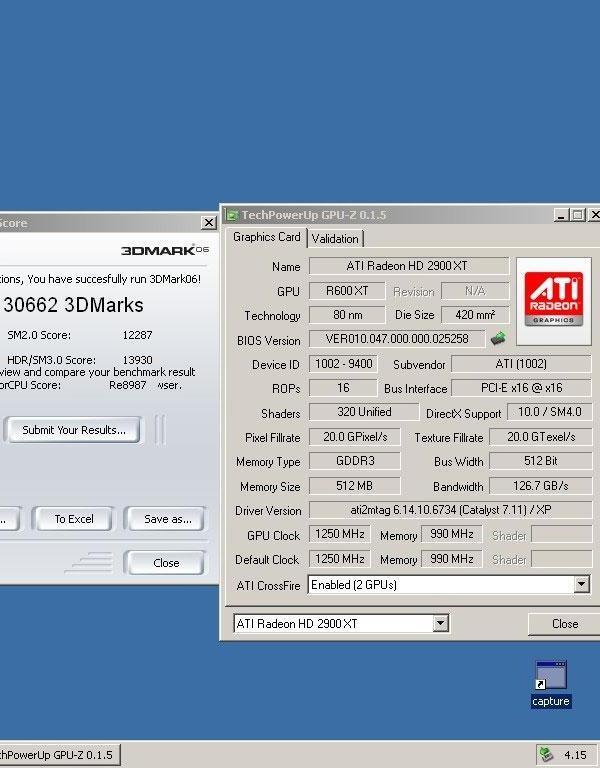
Task: Click the Memory Type value GDDR3
Action: 355,461
